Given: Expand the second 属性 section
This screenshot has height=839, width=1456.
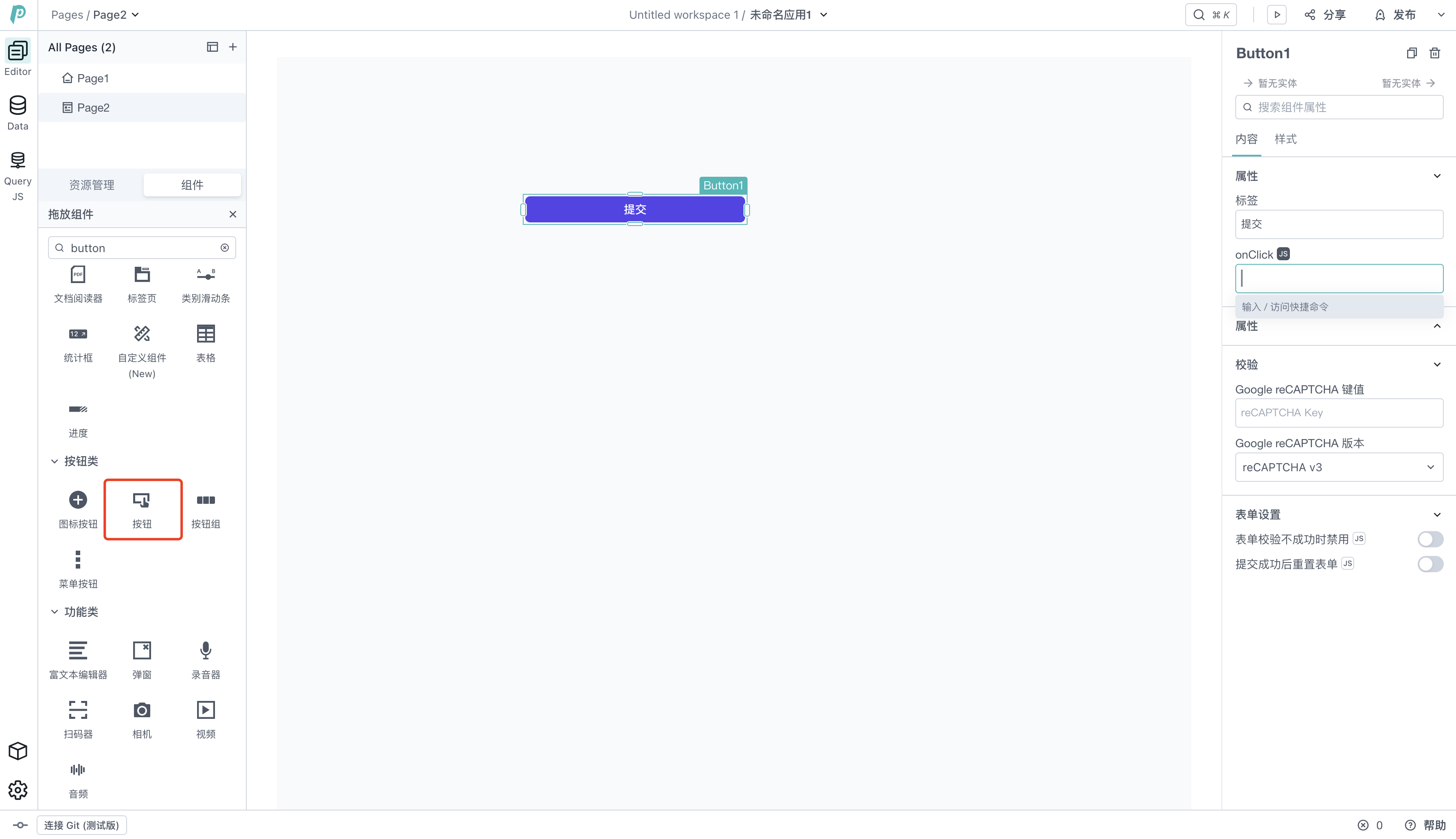Looking at the screenshot, I should click(x=1437, y=326).
